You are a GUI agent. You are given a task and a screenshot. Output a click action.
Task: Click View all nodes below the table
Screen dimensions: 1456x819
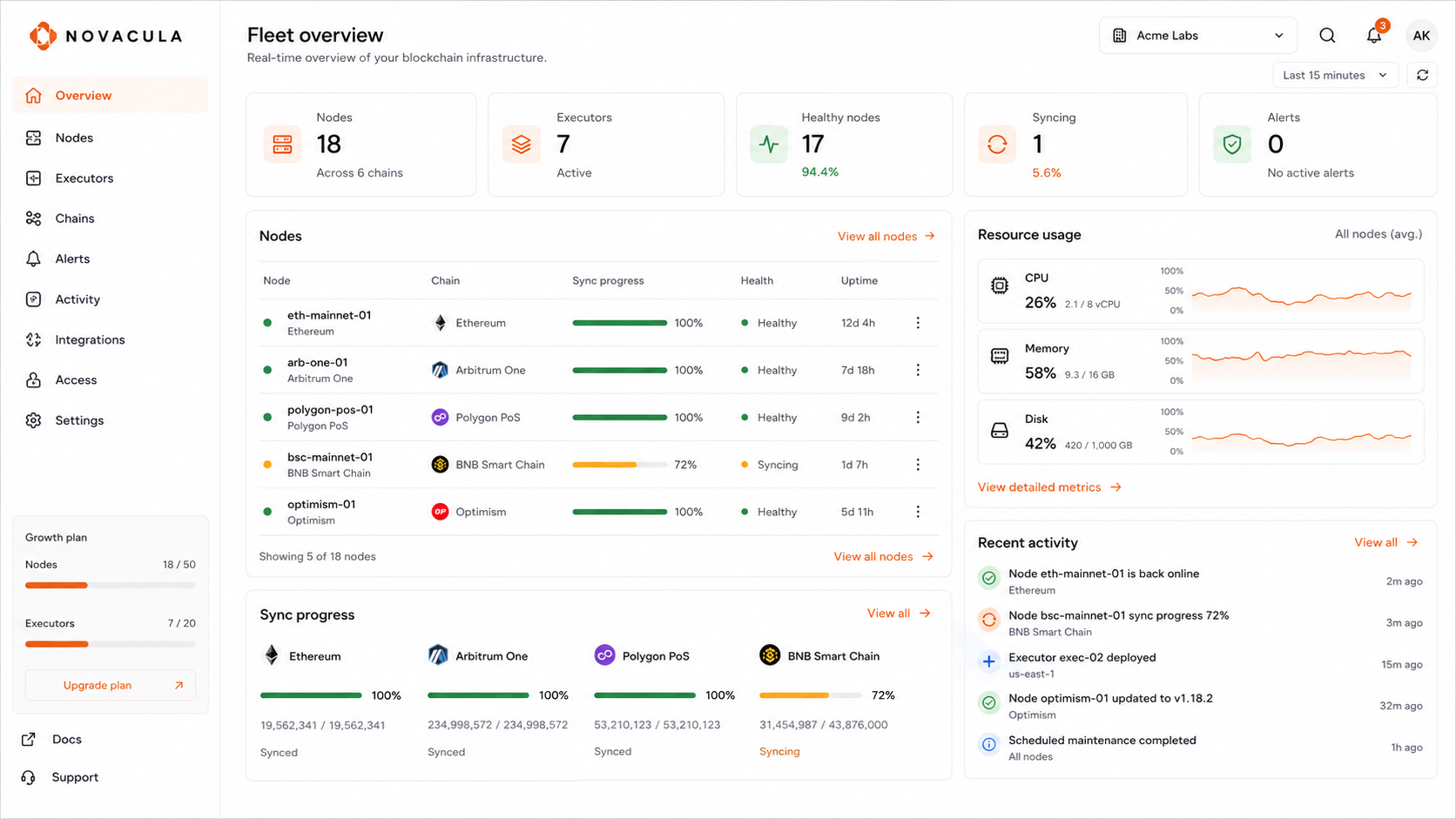click(x=884, y=557)
